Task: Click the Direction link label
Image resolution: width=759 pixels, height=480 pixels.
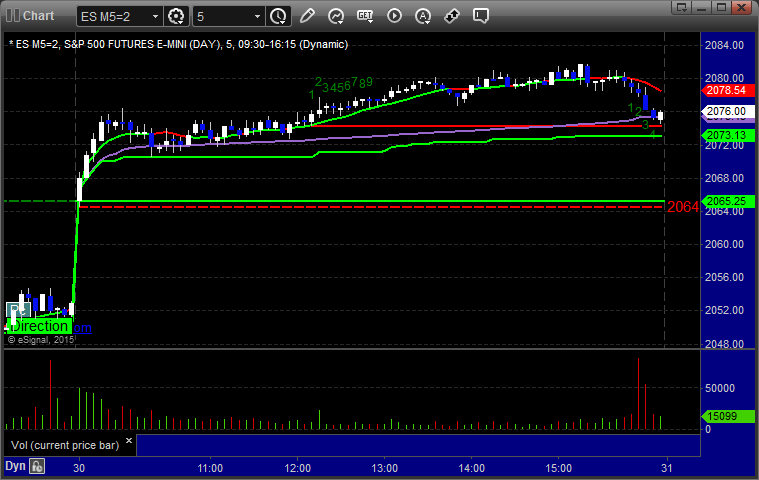Action: [40, 326]
